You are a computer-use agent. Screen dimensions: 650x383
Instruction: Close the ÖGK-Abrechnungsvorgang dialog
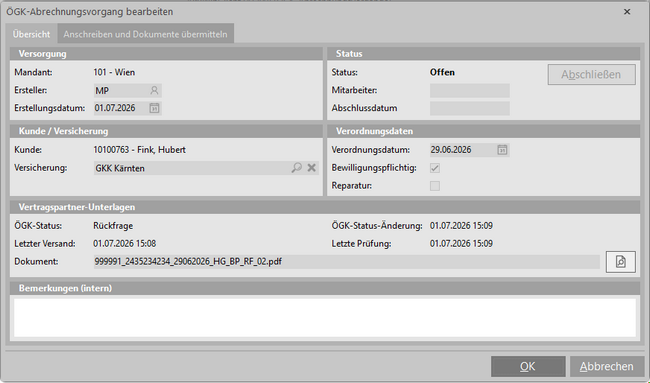point(627,12)
